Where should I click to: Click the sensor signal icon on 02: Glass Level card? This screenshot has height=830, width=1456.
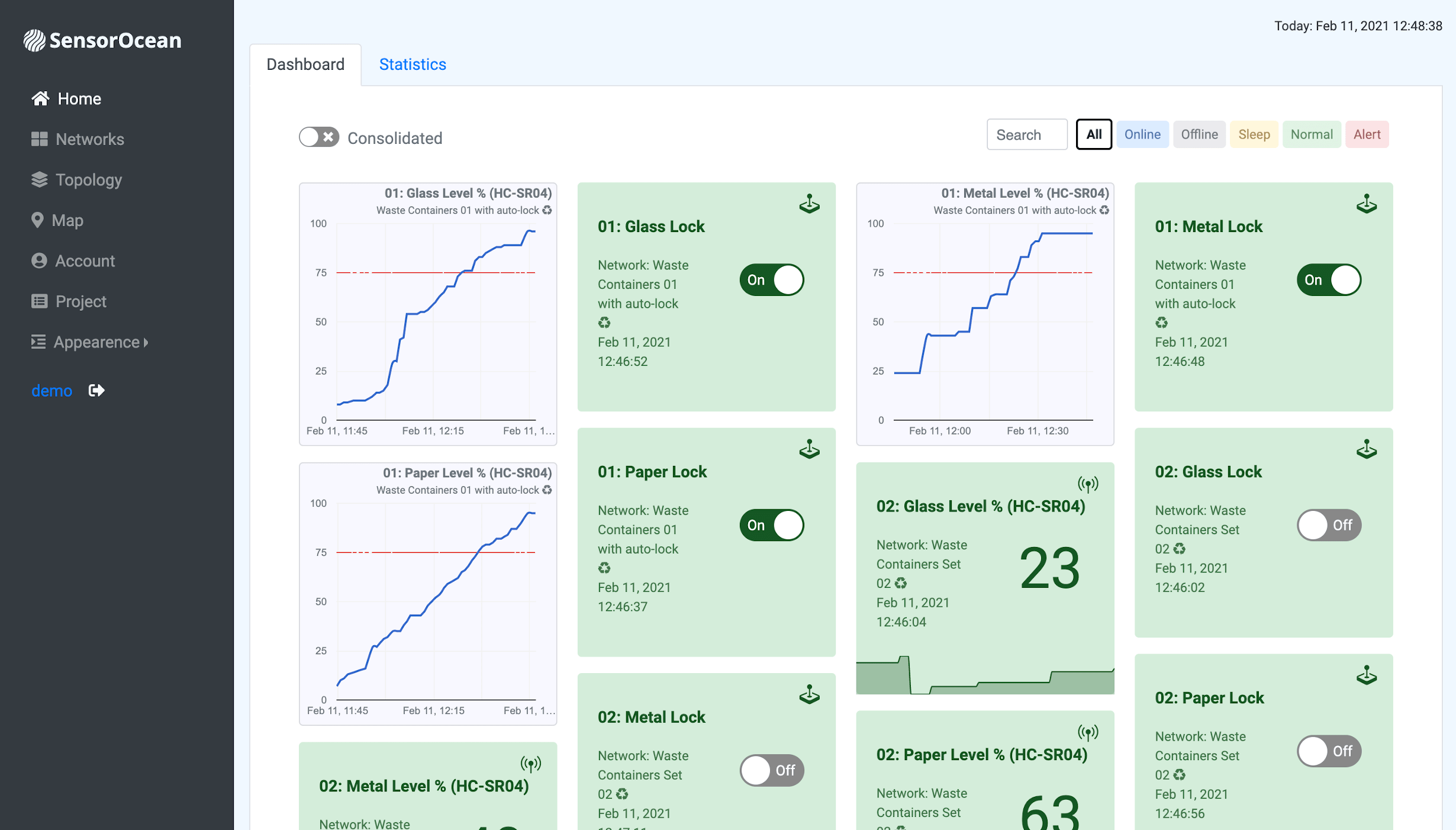click(1087, 484)
